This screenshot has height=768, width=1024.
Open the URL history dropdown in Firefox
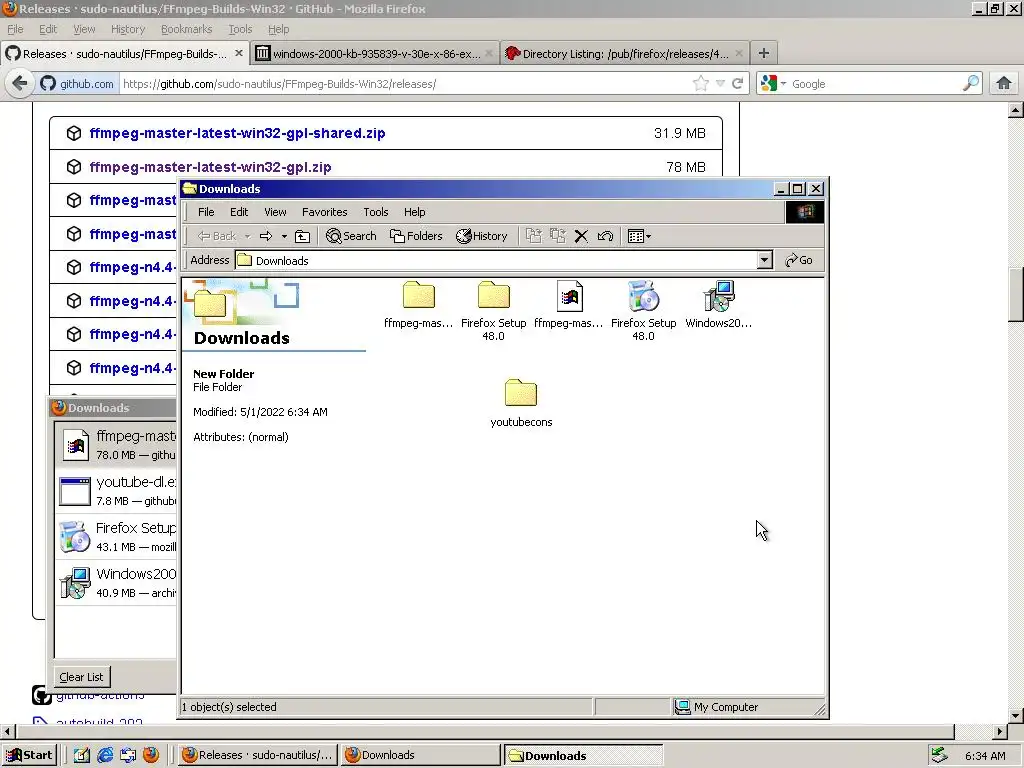(x=720, y=84)
